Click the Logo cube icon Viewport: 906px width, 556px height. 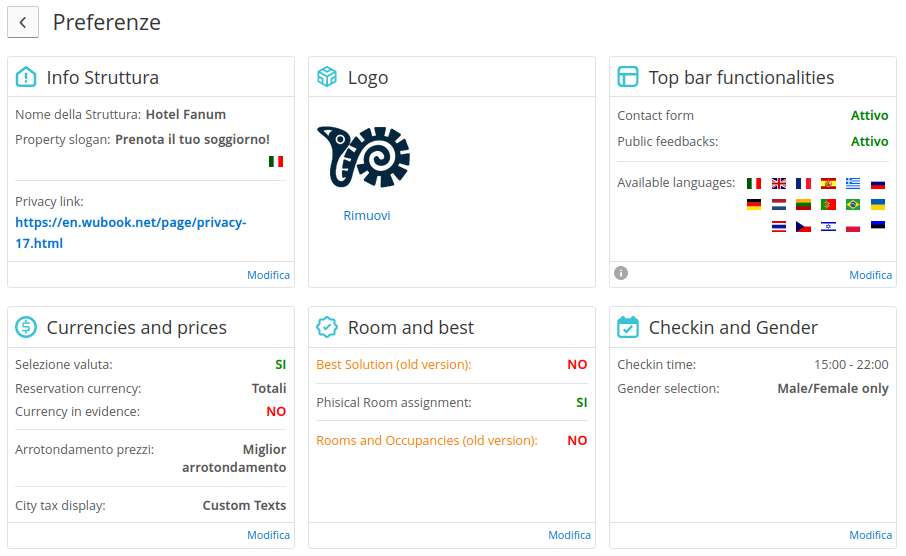point(327,77)
